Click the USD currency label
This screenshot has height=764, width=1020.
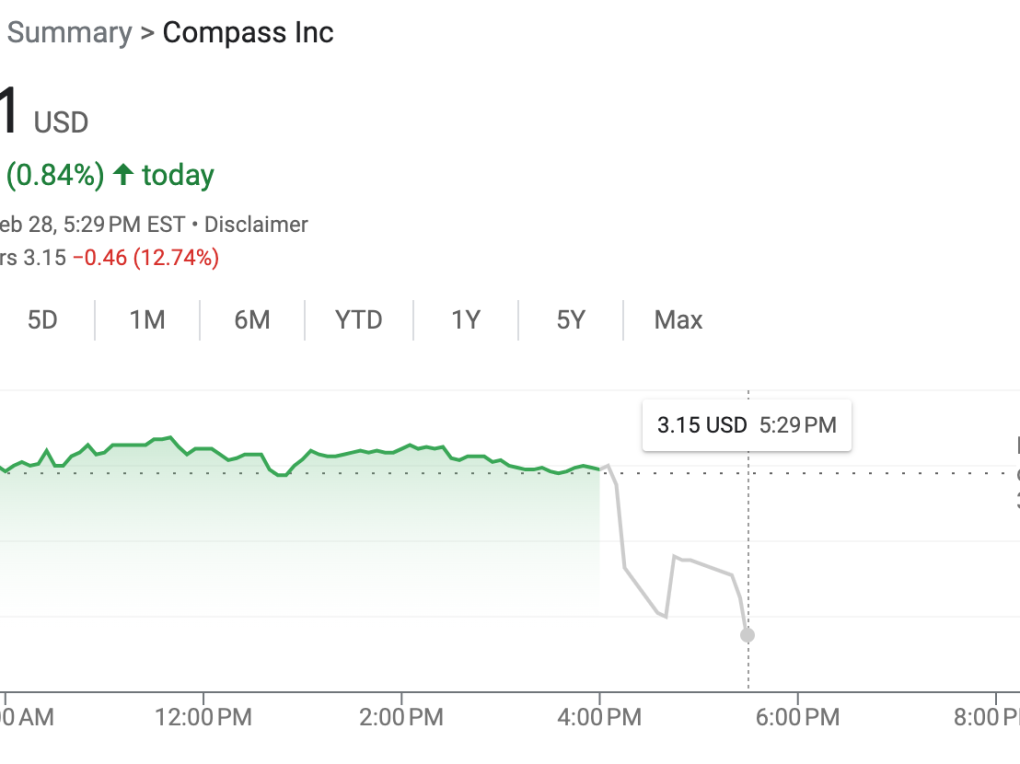[x=61, y=123]
